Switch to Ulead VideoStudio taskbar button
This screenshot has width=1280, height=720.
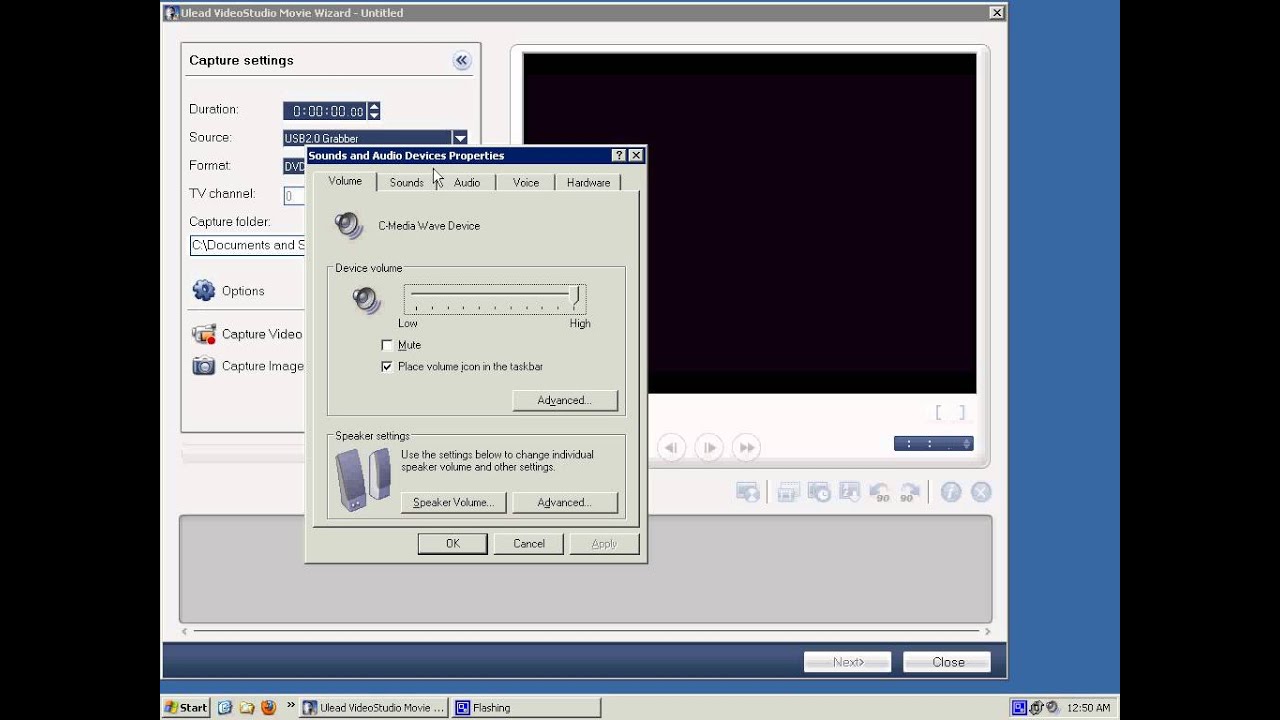374,708
